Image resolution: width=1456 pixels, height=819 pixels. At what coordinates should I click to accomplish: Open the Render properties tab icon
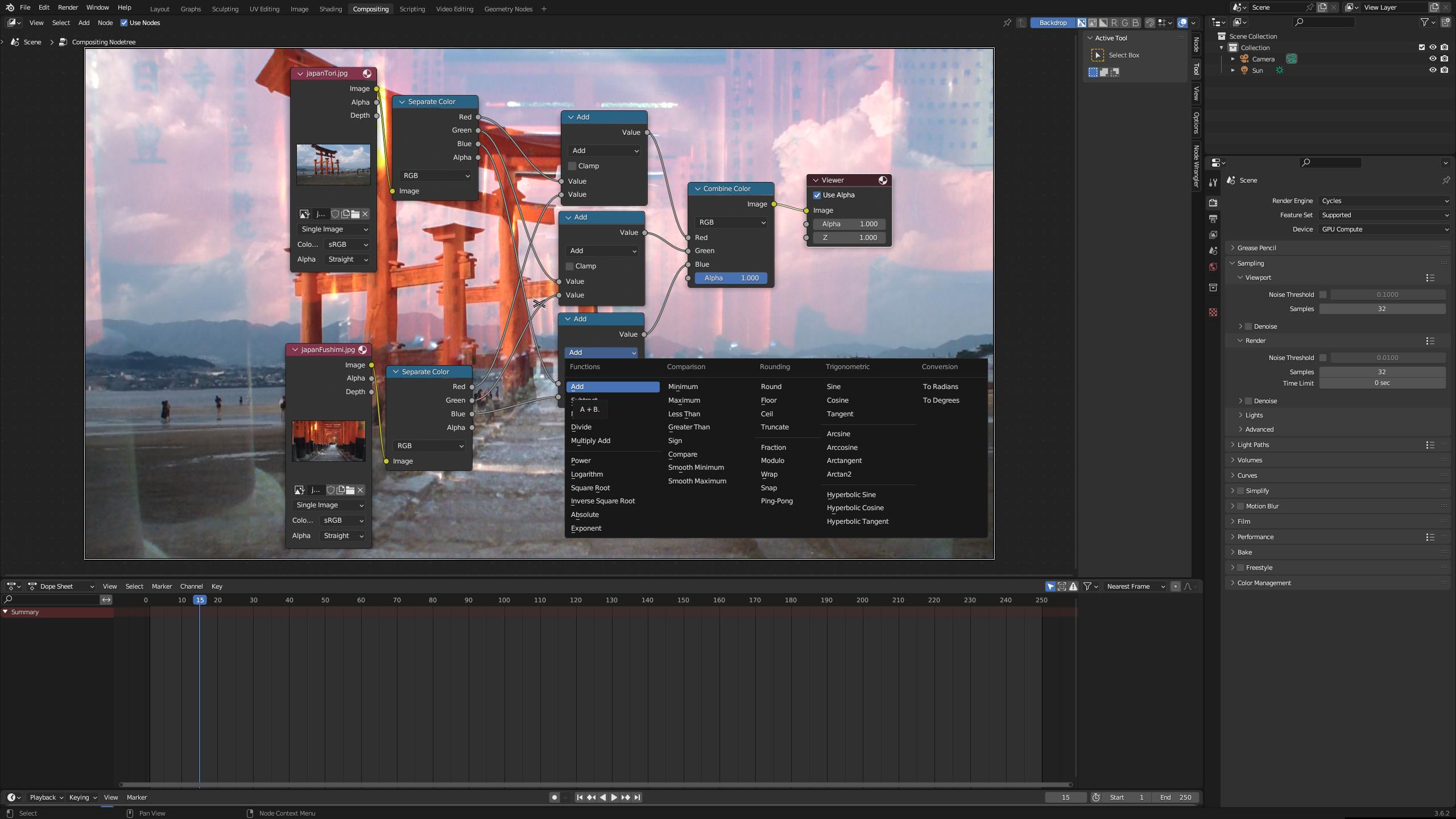point(1213,202)
